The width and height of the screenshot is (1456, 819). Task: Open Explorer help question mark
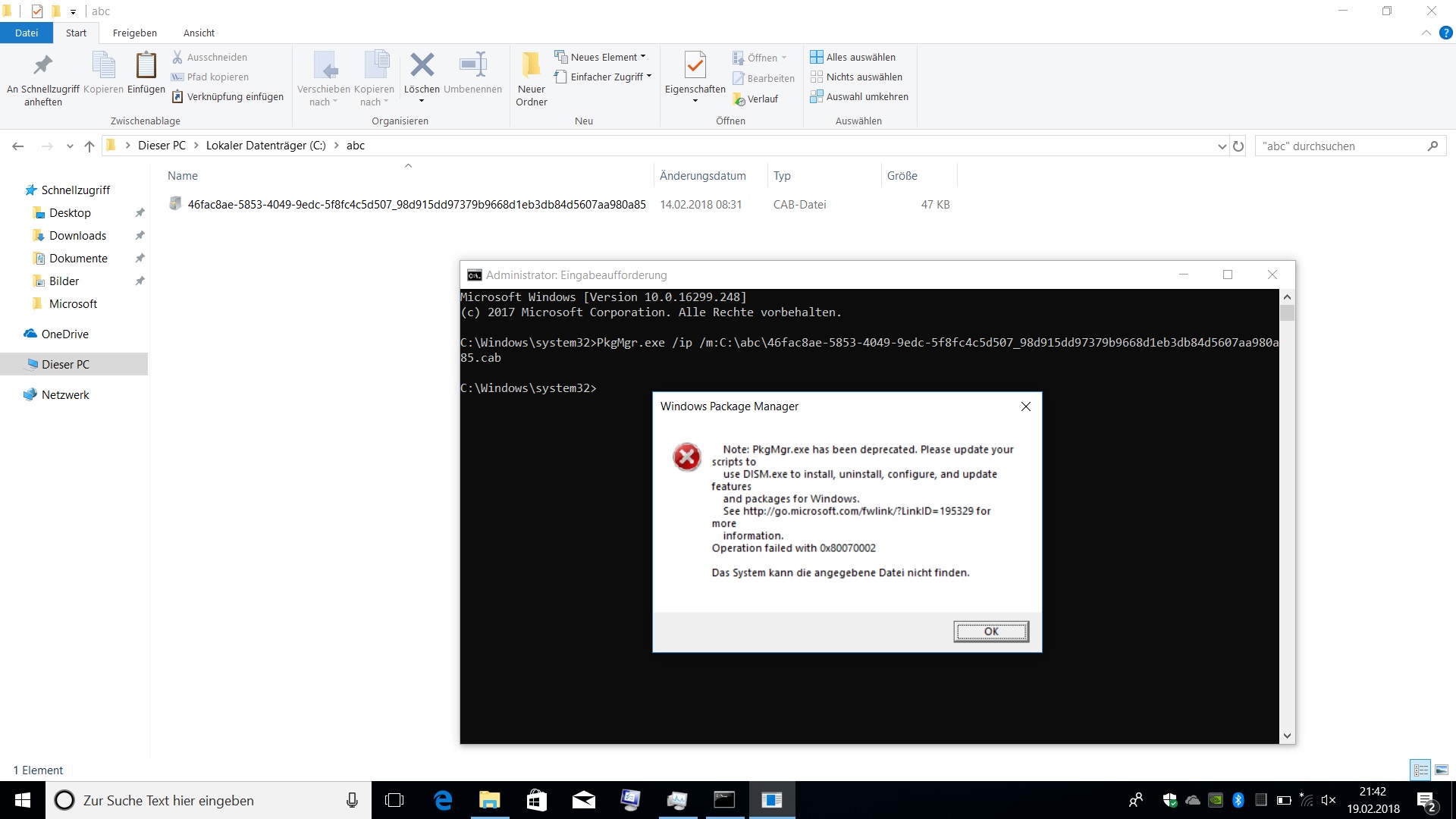coord(1445,33)
